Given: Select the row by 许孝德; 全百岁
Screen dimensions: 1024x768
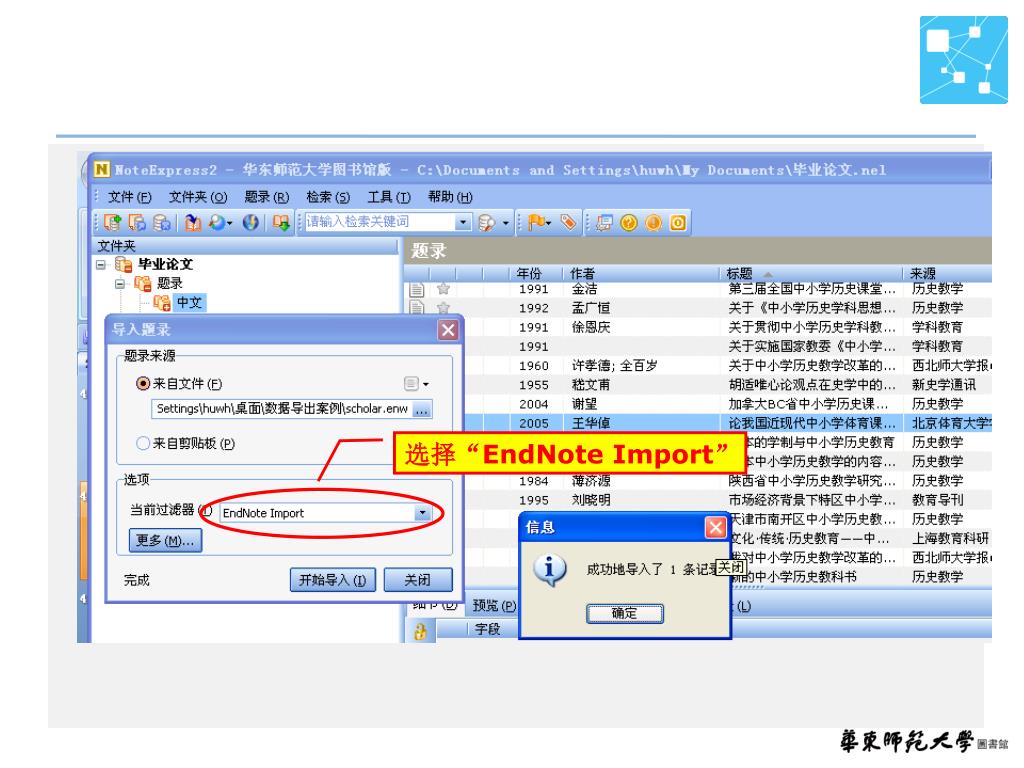Looking at the screenshot, I should pyautogui.click(x=728, y=366).
